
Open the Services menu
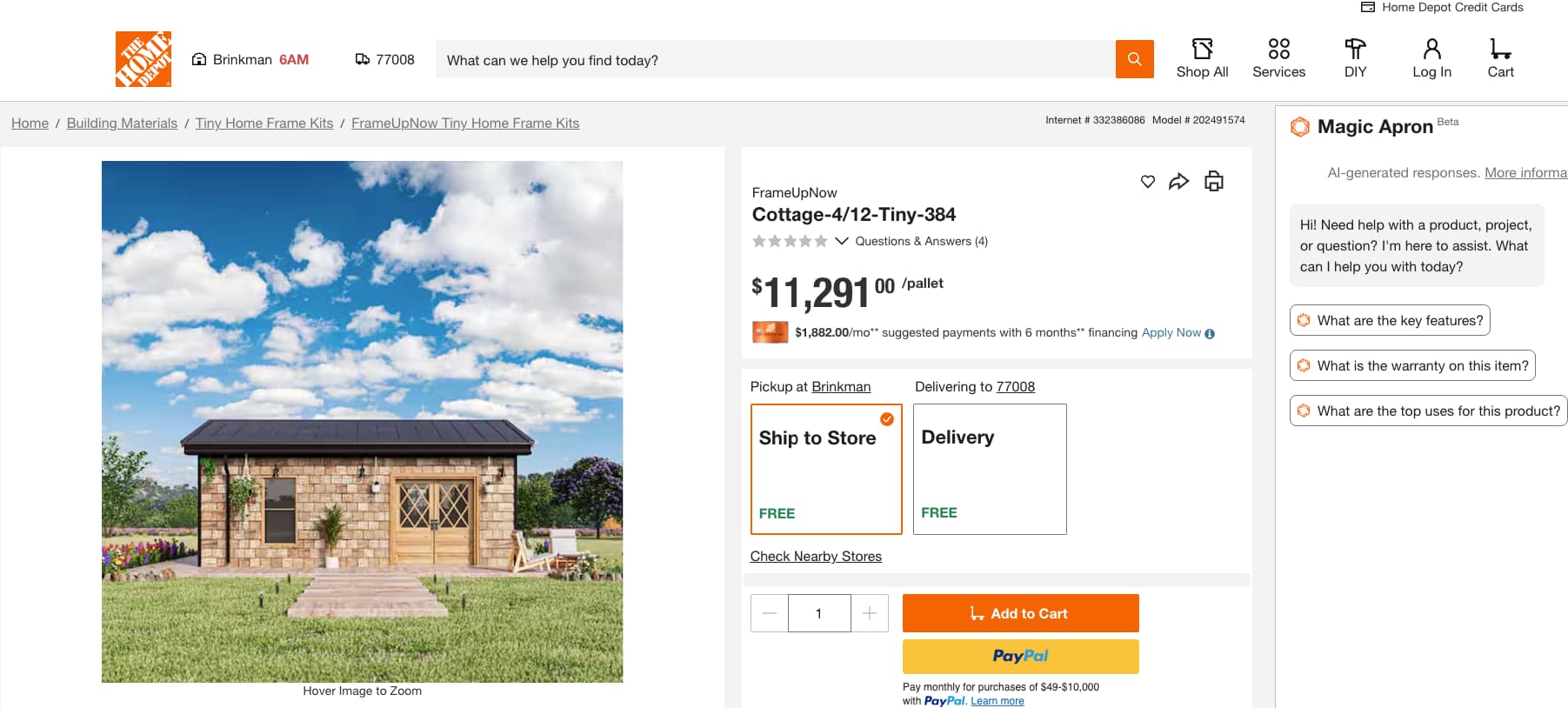[x=1278, y=58]
